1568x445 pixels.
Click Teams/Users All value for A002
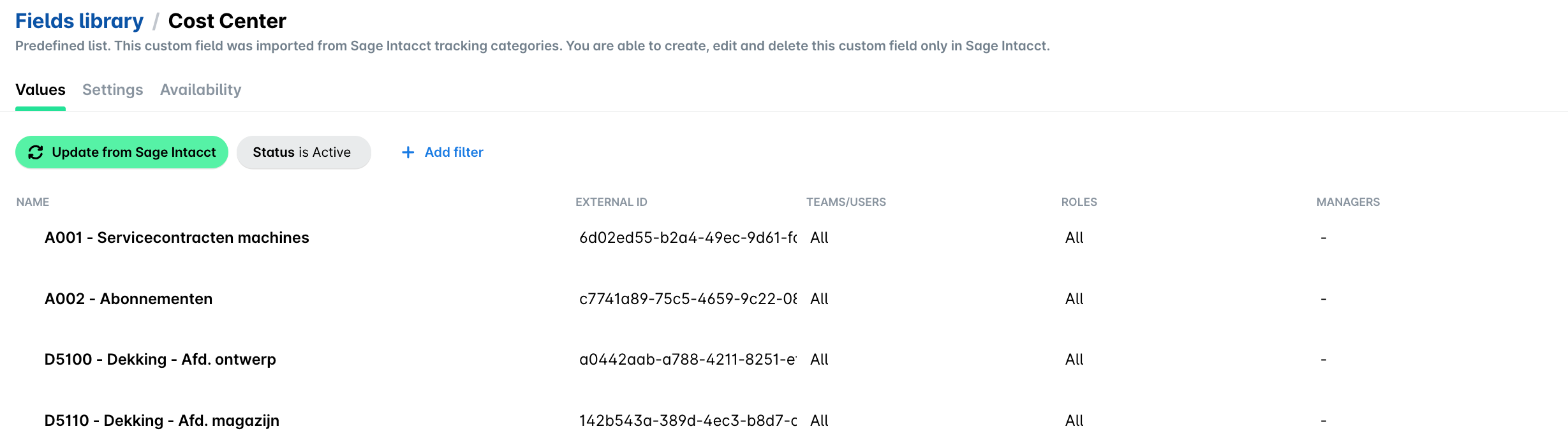click(x=819, y=299)
